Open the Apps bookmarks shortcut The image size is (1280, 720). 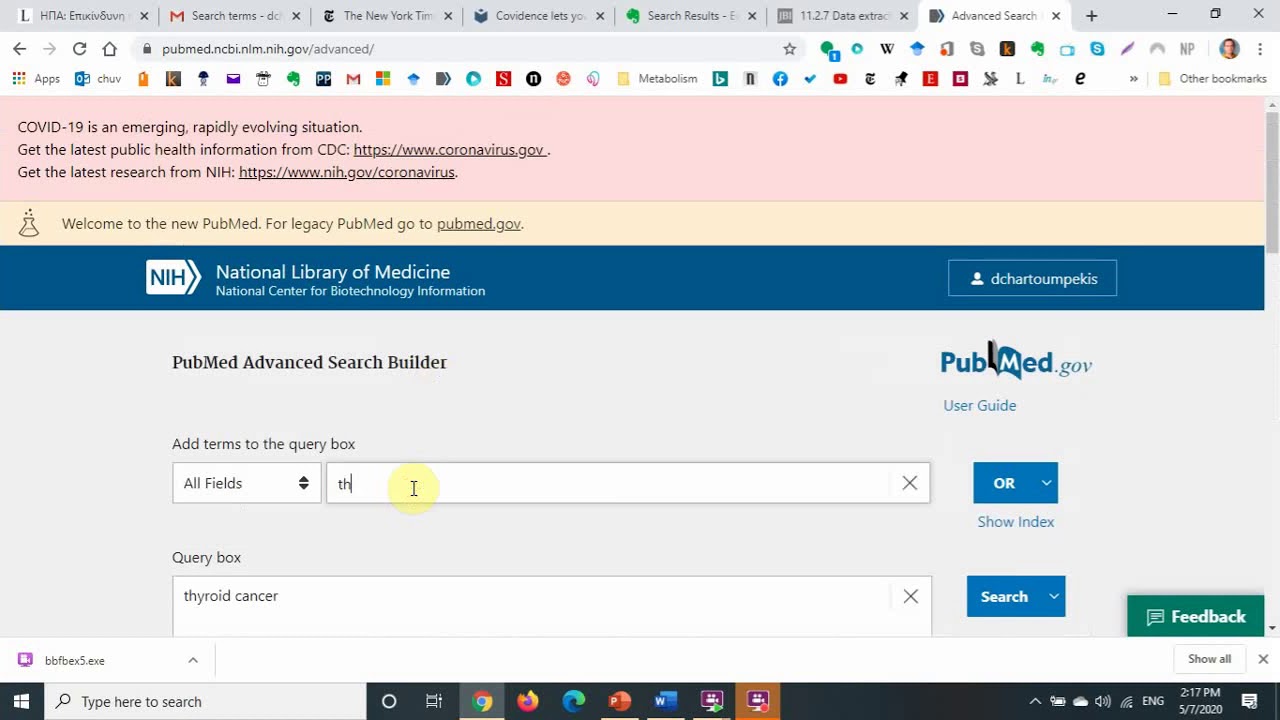coord(35,79)
